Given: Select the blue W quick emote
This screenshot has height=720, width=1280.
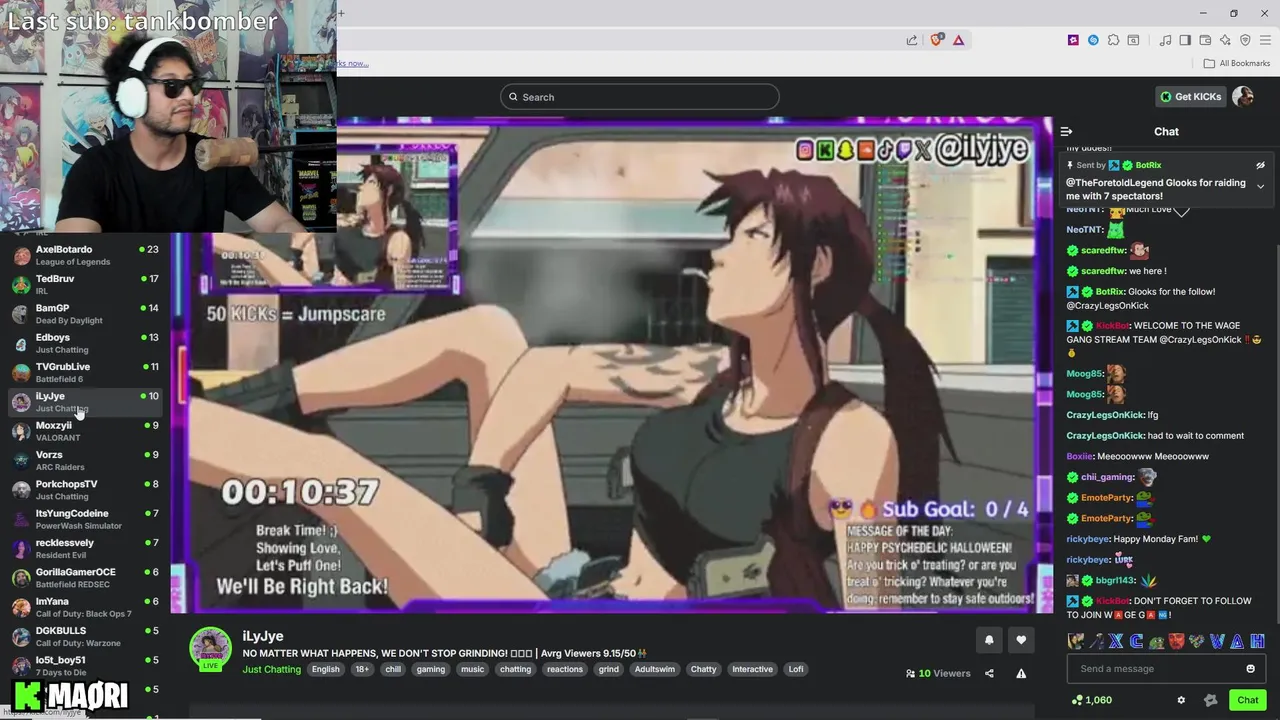Looking at the screenshot, I should (1217, 641).
